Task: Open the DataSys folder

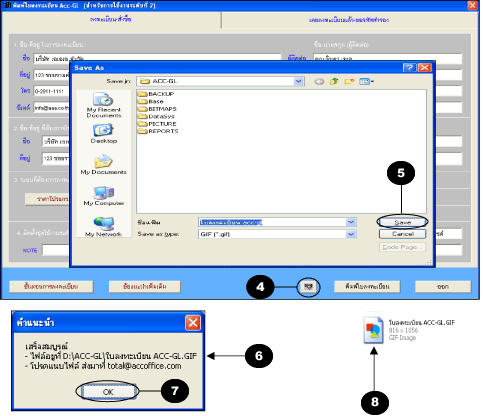Action: pos(156,116)
